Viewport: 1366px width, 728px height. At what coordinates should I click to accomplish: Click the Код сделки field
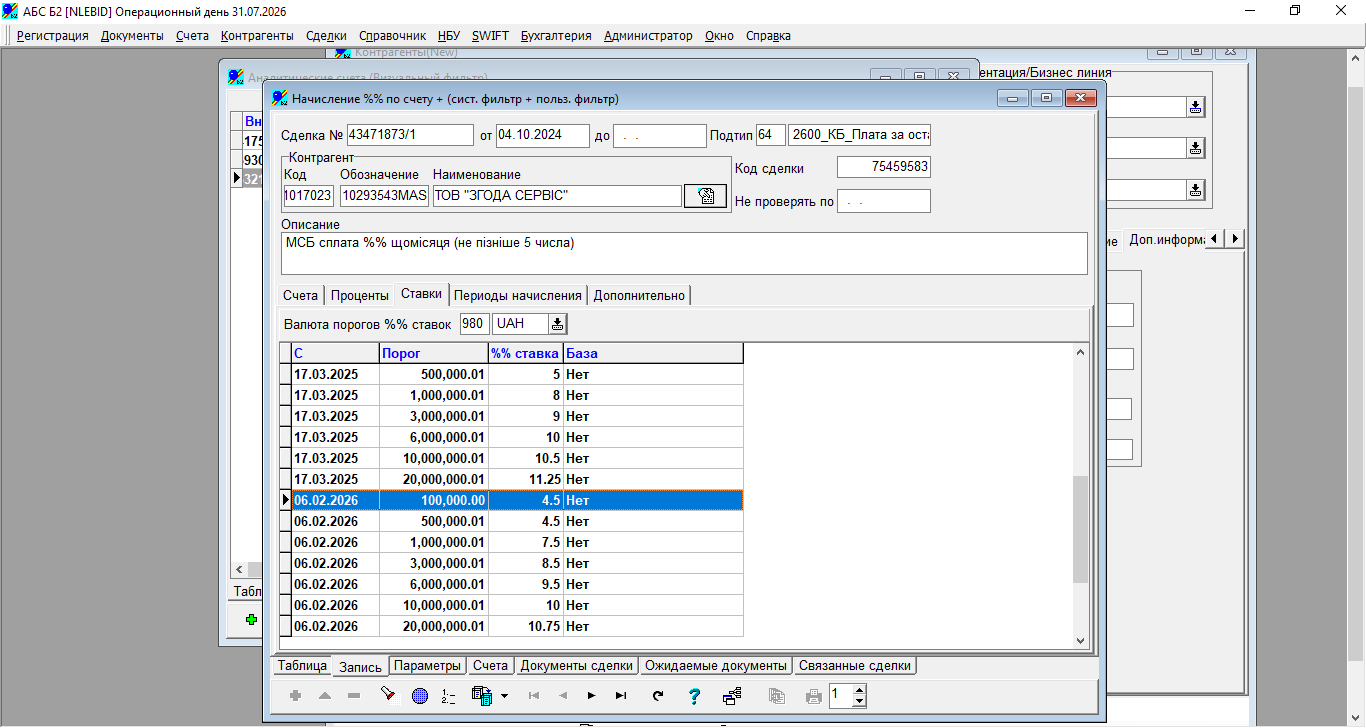point(884,168)
